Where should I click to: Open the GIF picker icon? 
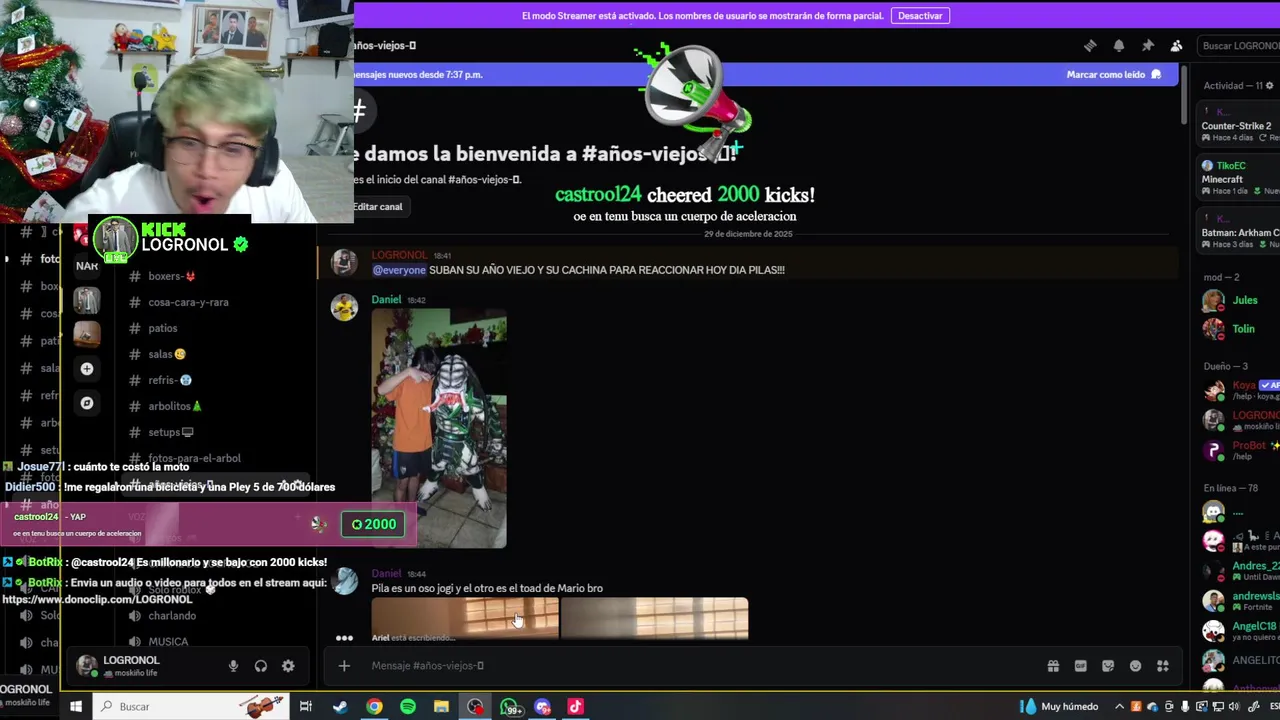pos(1080,666)
